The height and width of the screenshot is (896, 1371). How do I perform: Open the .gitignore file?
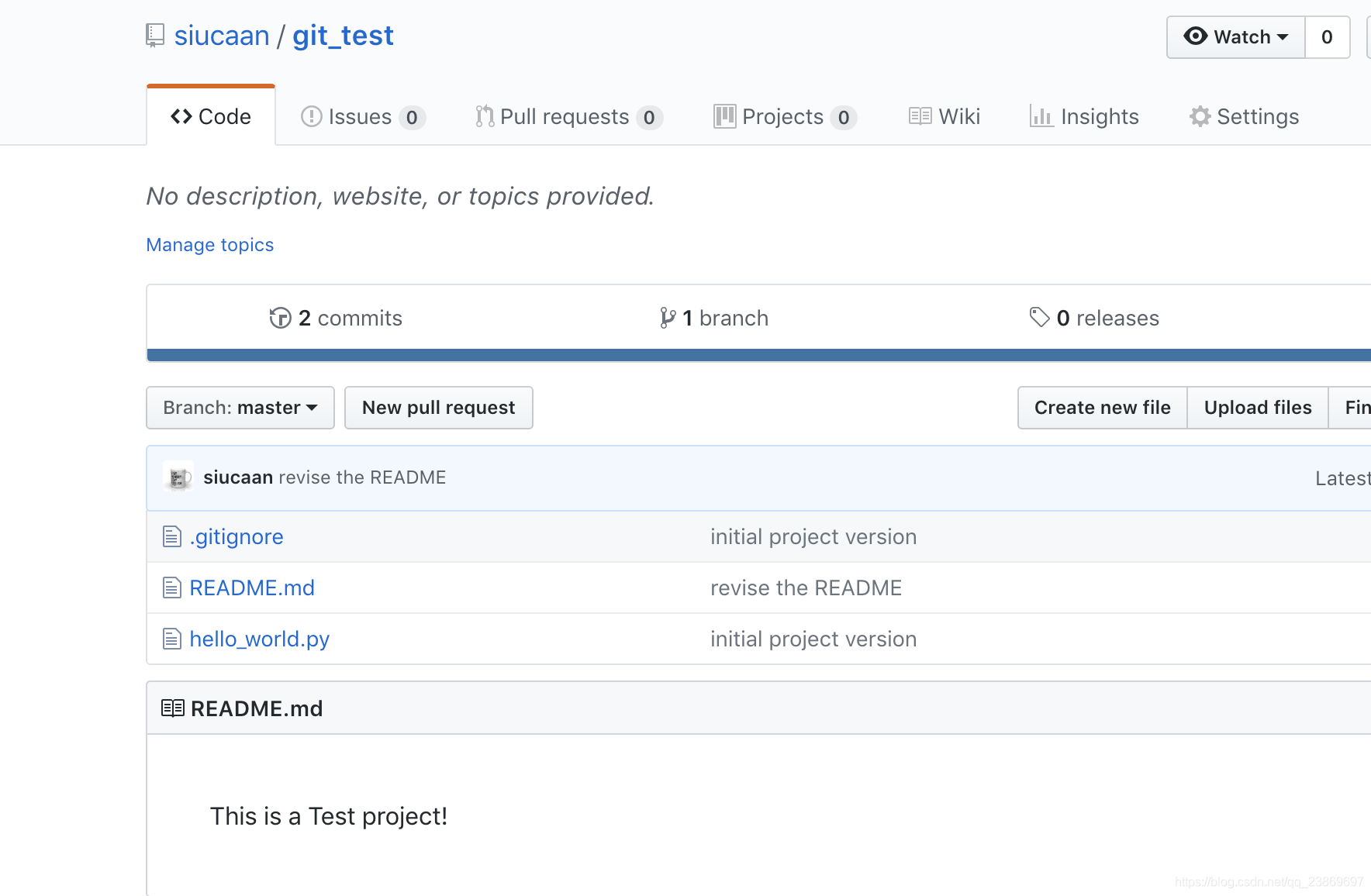click(x=237, y=536)
